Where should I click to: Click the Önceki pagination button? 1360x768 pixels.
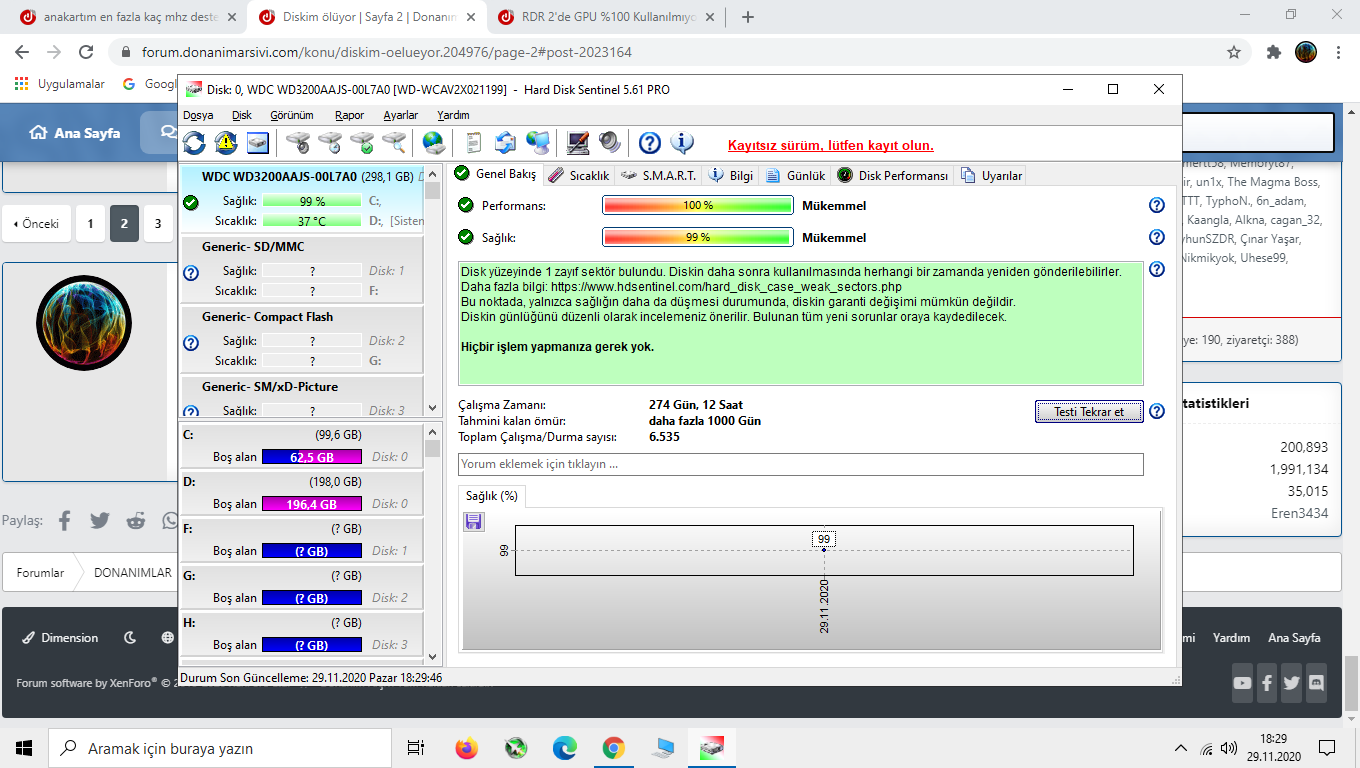tap(36, 224)
